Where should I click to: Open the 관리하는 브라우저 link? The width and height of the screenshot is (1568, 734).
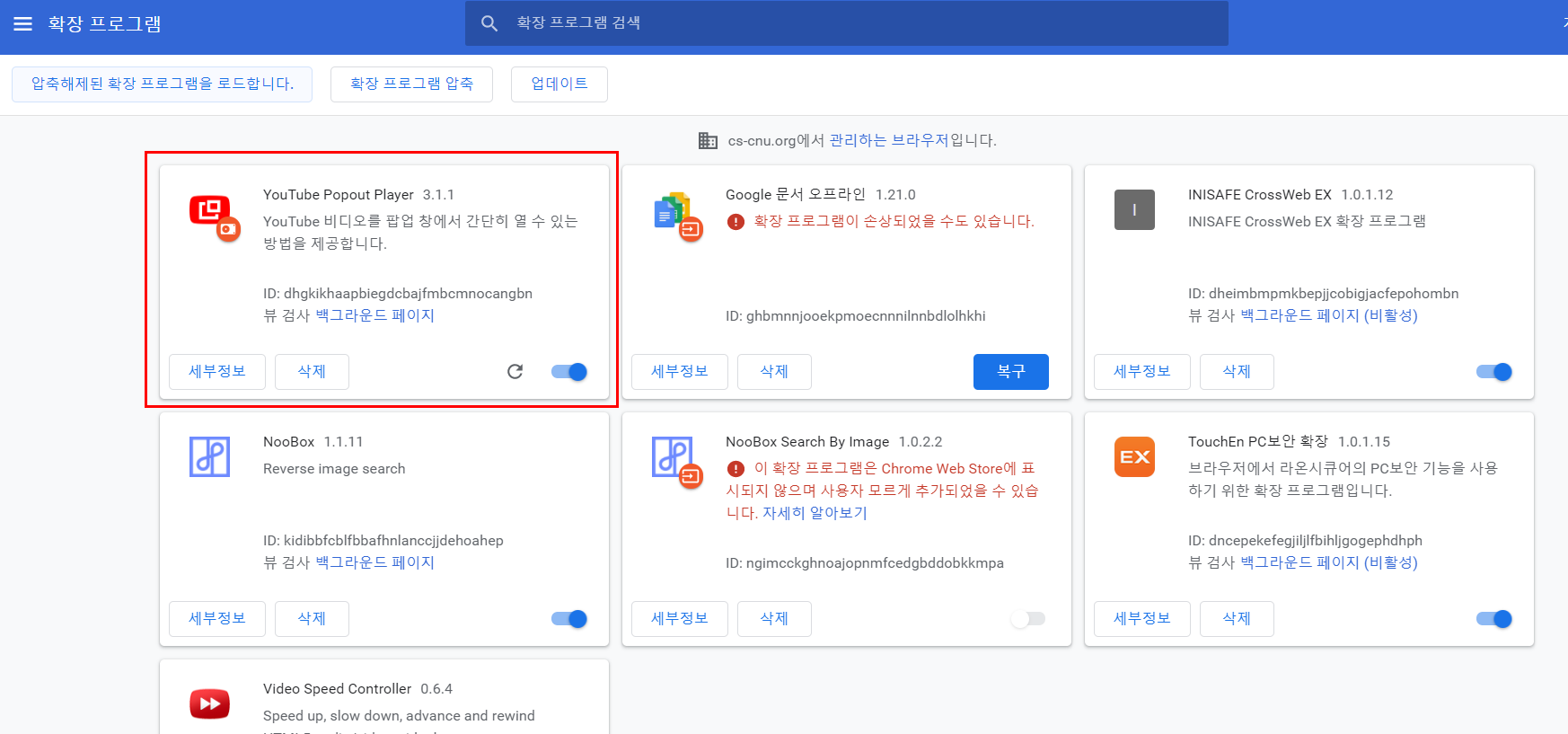889,140
